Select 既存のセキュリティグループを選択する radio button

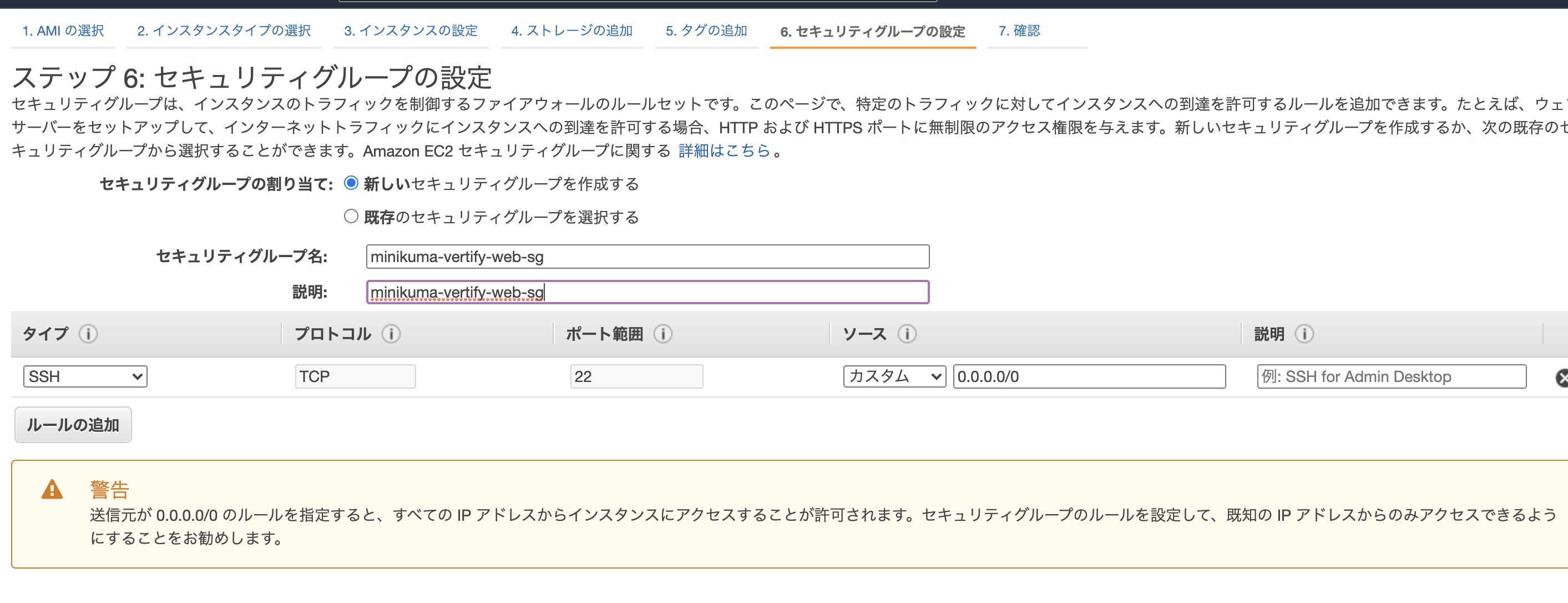pyautogui.click(x=351, y=216)
